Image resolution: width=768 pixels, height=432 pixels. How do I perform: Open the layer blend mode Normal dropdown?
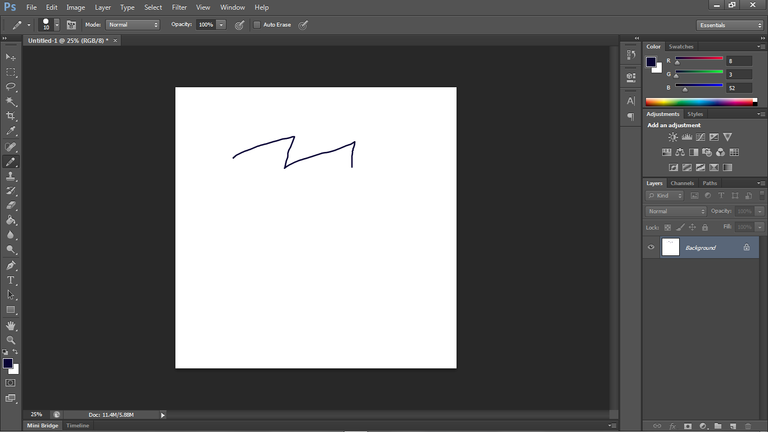pos(676,211)
